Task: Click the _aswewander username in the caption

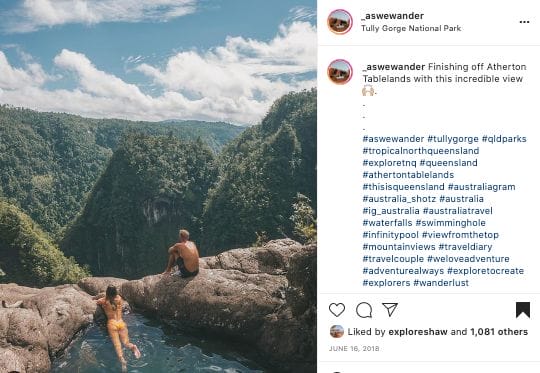Action: click(x=394, y=67)
